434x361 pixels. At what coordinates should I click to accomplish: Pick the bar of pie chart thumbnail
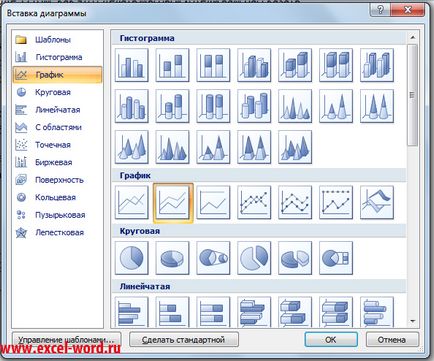[336, 258]
